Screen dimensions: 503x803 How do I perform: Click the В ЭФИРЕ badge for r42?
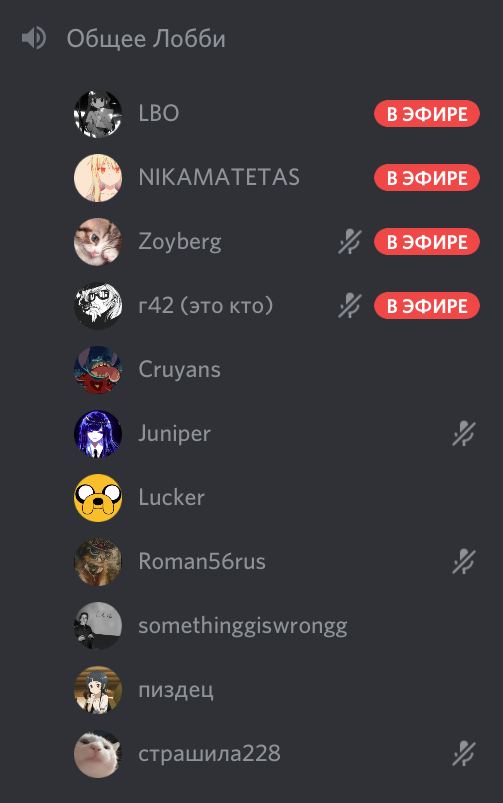pyautogui.click(x=427, y=306)
